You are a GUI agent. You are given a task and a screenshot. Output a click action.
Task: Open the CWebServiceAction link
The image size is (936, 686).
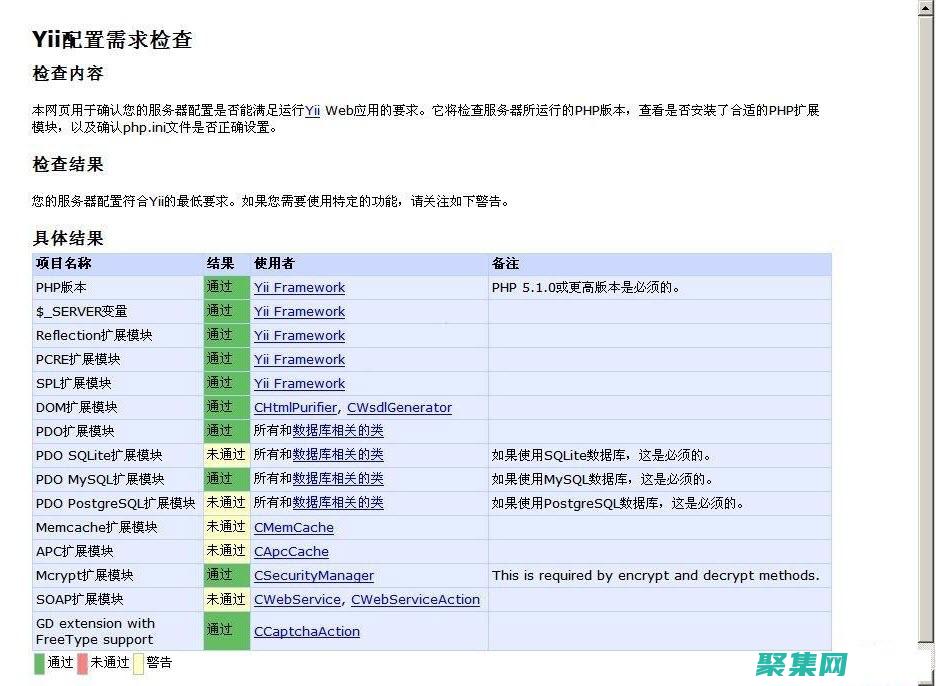click(x=414, y=599)
